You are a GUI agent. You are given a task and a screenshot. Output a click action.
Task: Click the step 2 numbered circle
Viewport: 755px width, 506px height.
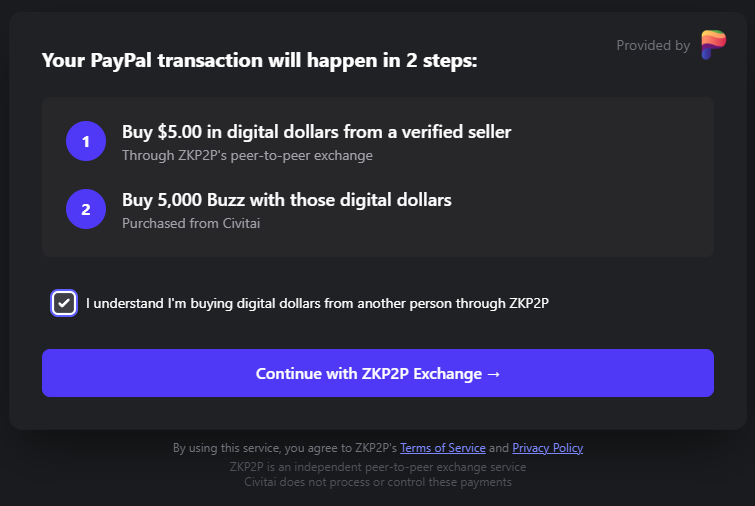[86, 209]
